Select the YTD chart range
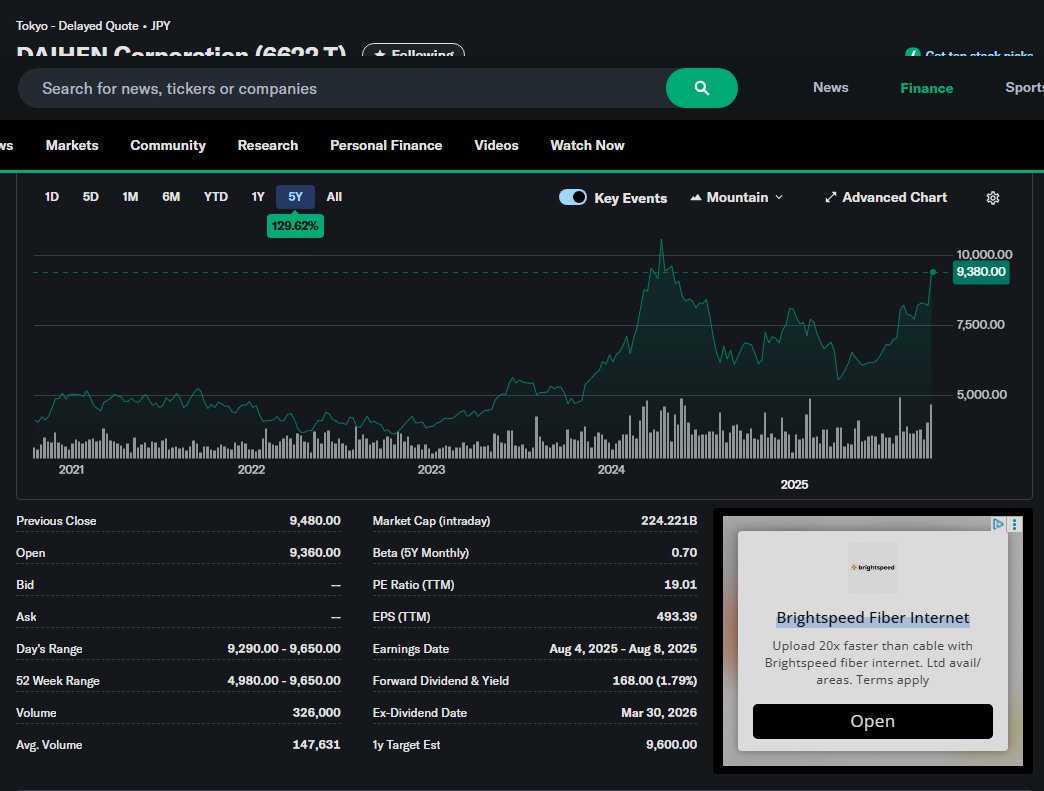The width and height of the screenshot is (1044, 791). coord(216,196)
